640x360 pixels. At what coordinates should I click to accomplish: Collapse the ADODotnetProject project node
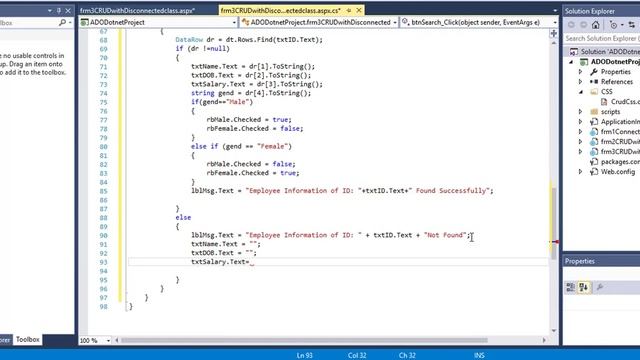point(571,62)
